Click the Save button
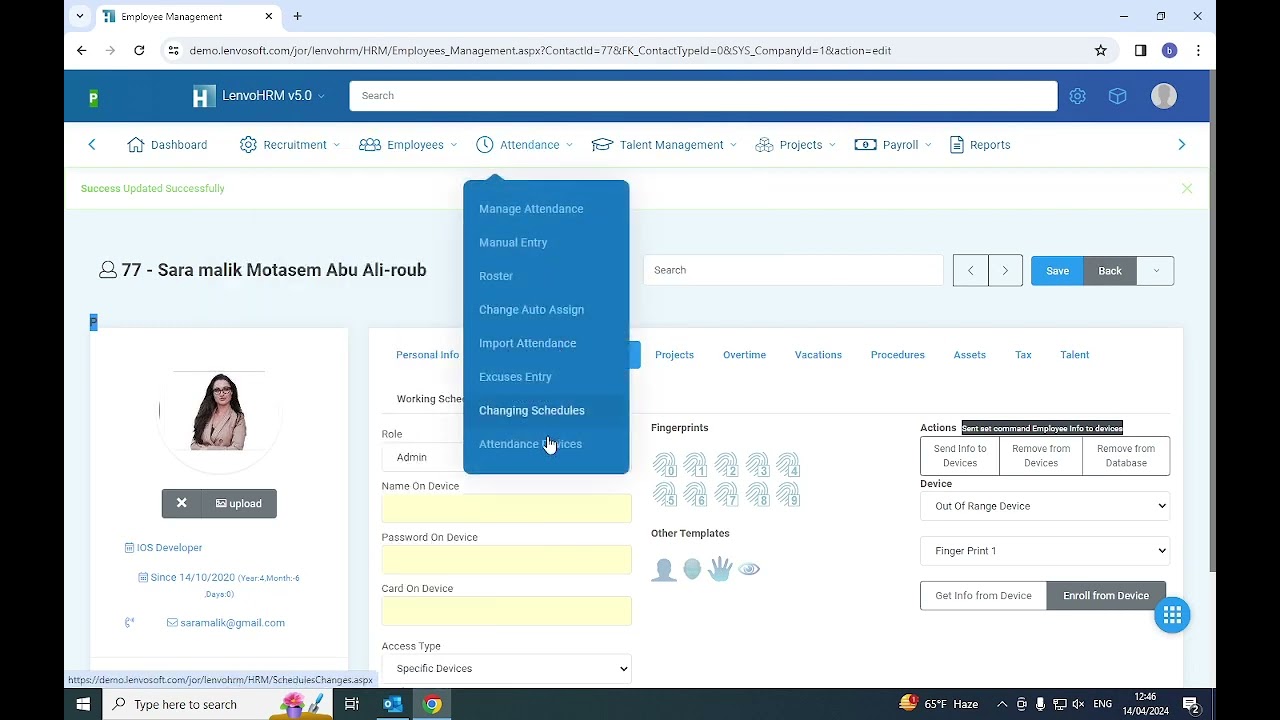Viewport: 1280px width, 720px height. pos(1057,271)
